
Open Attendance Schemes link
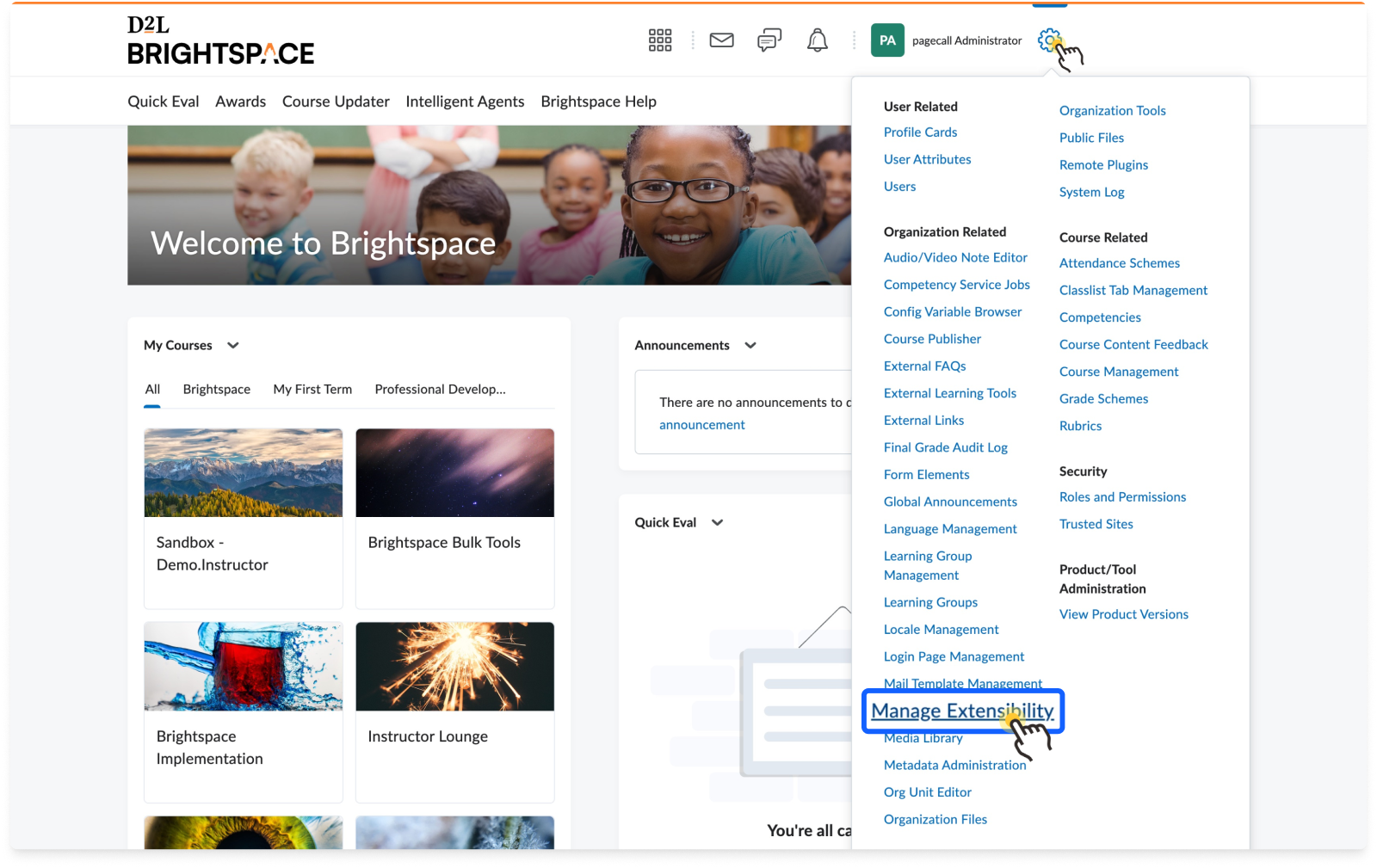(1119, 264)
